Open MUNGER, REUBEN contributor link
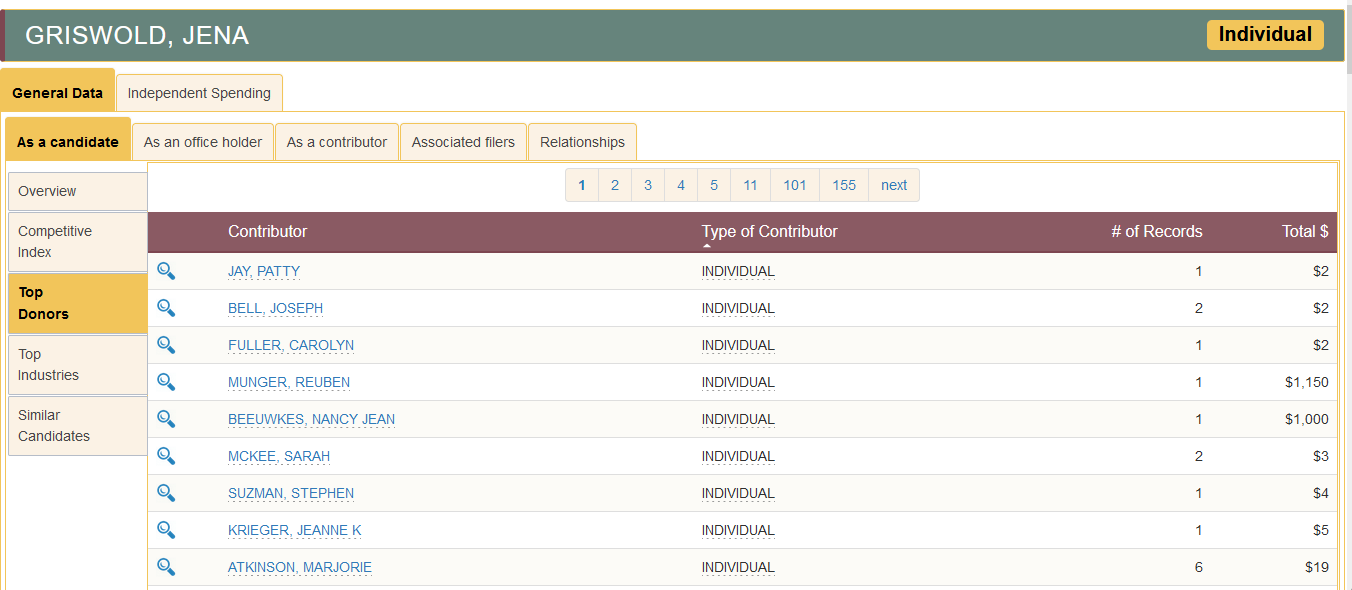Image resolution: width=1352 pixels, height=590 pixels. tap(289, 382)
